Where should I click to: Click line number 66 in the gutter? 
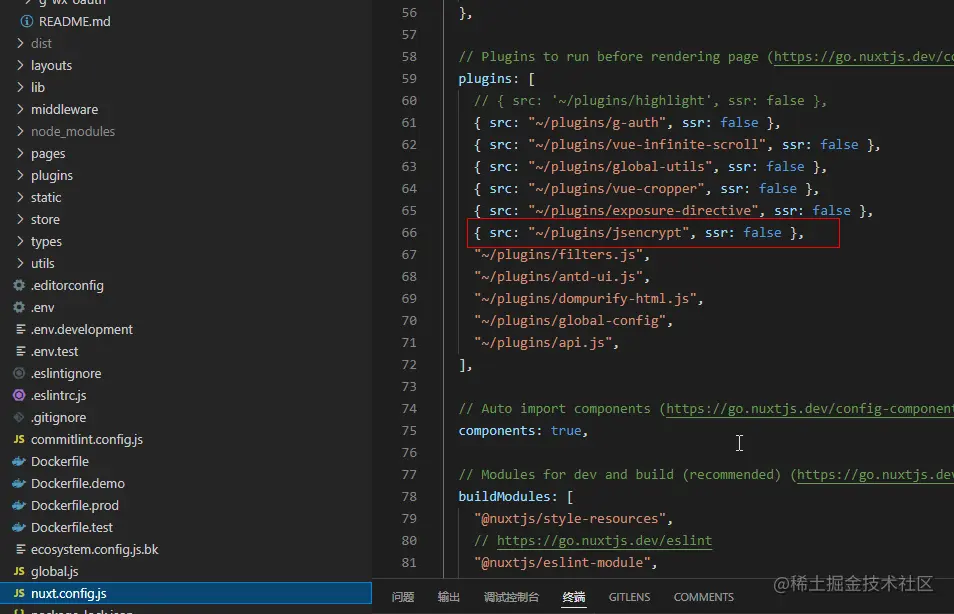tap(409, 232)
